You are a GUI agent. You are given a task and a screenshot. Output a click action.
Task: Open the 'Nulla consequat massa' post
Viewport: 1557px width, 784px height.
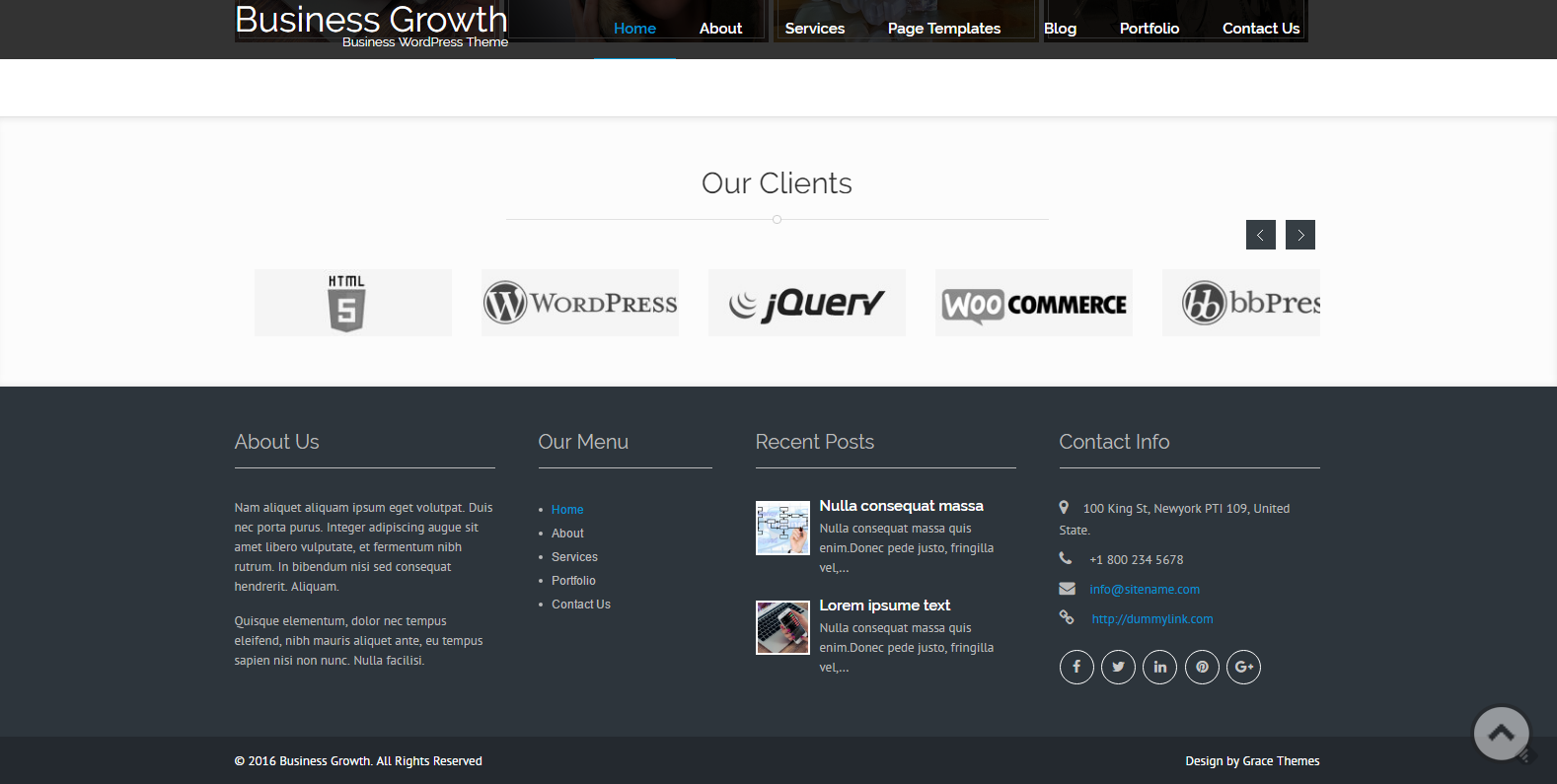click(x=901, y=506)
